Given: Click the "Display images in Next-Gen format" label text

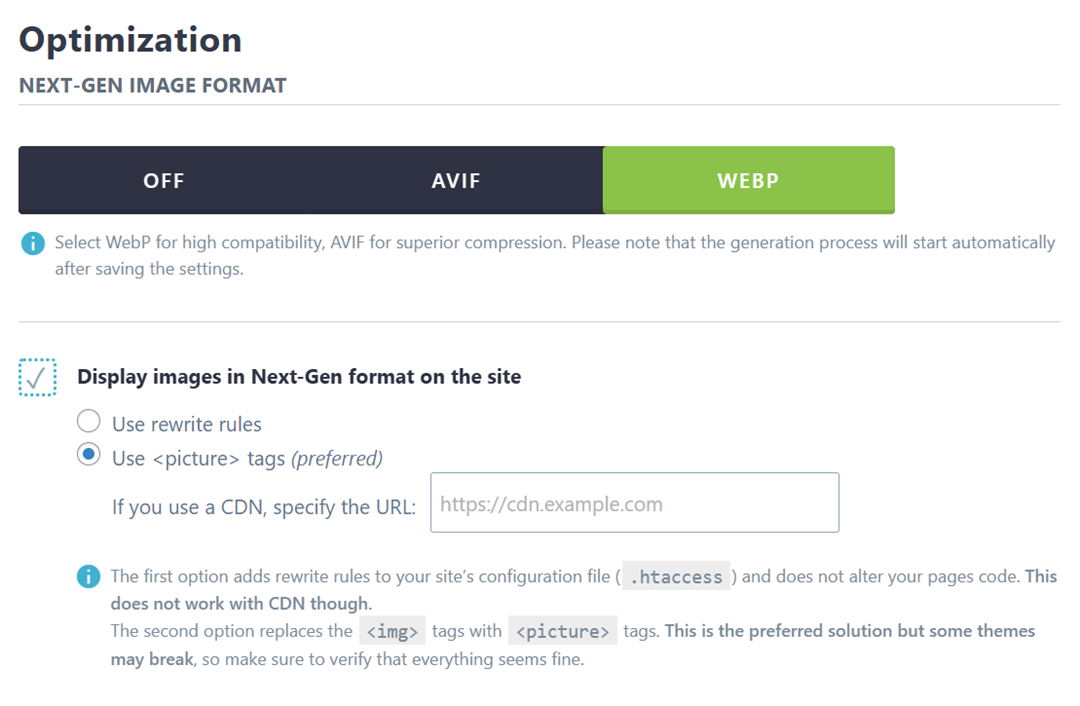Looking at the screenshot, I should 299,377.
